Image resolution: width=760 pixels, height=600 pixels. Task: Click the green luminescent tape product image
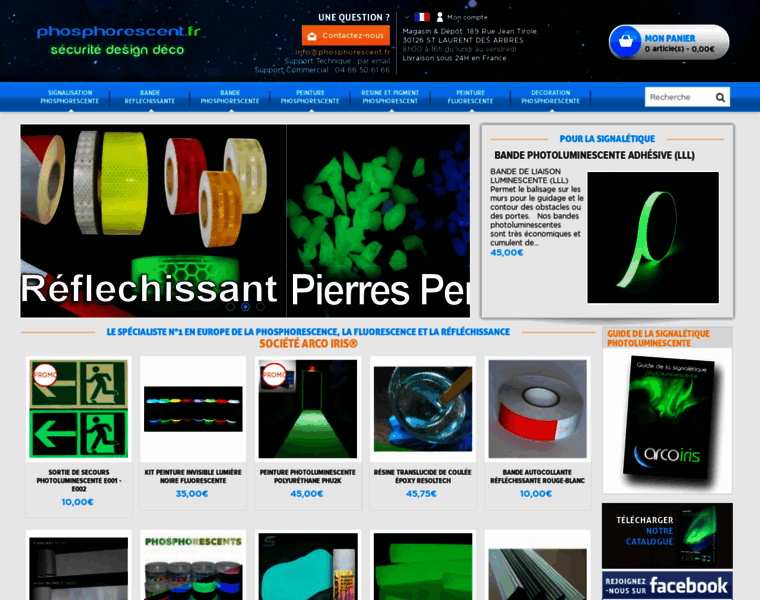pyautogui.click(x=653, y=237)
